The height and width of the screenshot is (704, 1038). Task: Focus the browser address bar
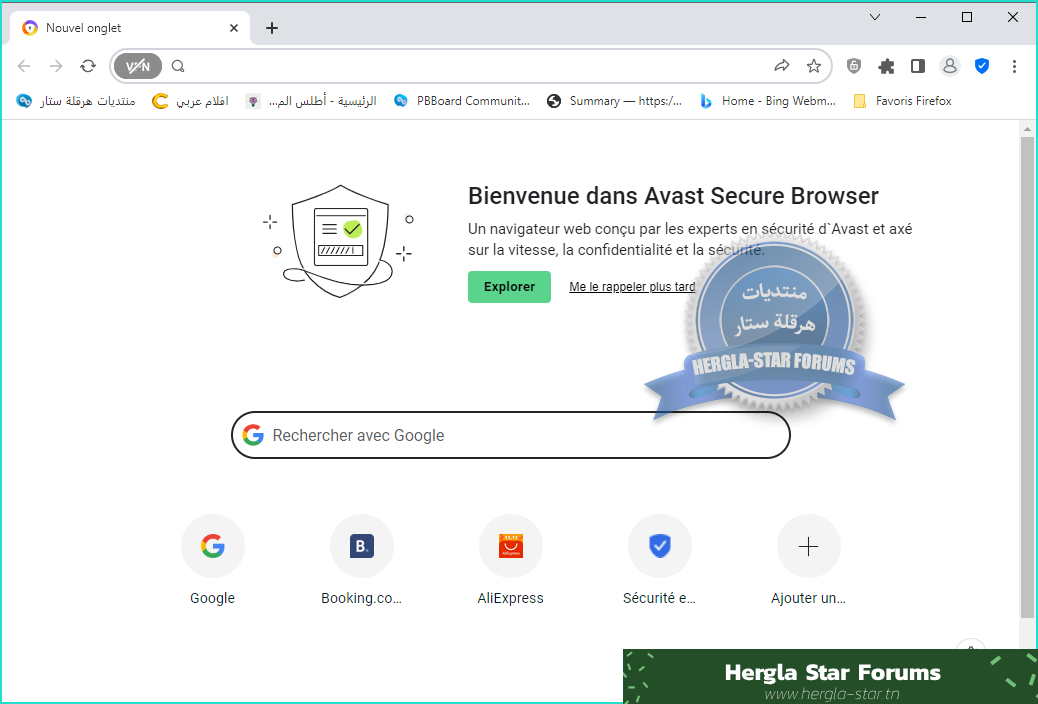[x=470, y=66]
